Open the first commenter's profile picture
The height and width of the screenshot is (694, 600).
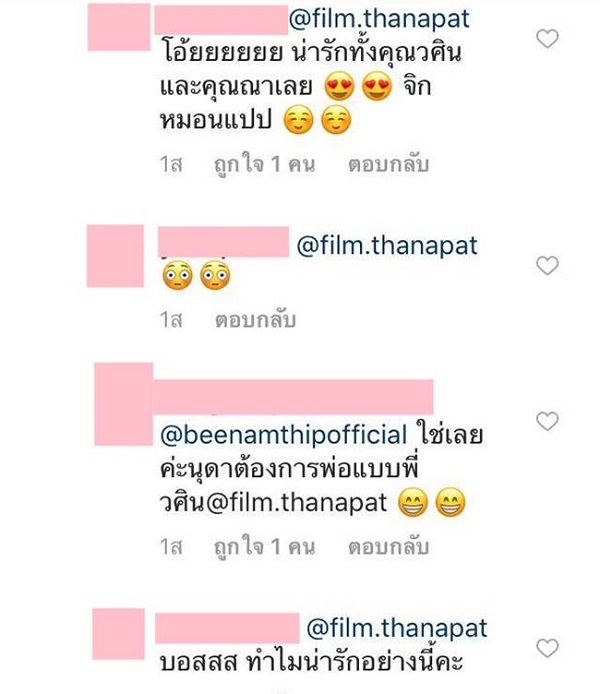click(x=119, y=27)
